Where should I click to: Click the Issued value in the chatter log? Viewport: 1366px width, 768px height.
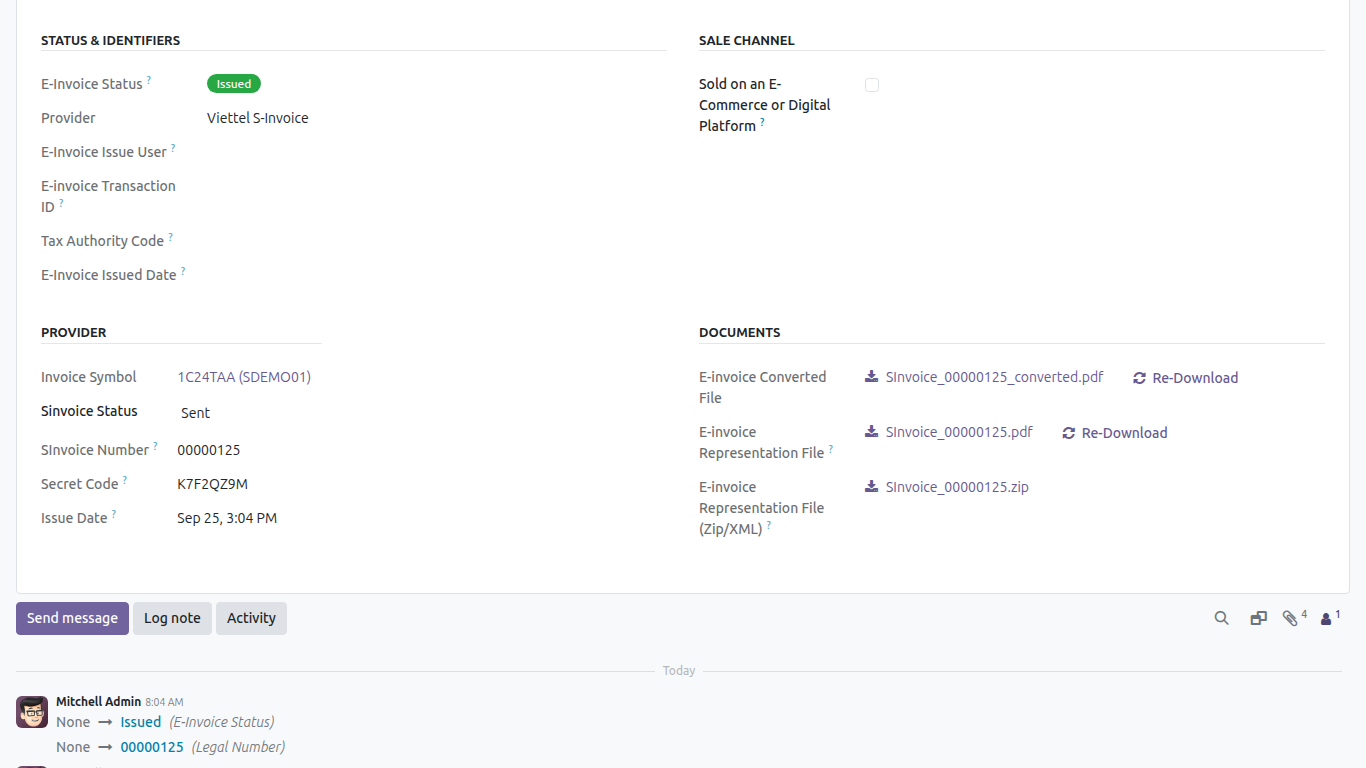pos(141,722)
